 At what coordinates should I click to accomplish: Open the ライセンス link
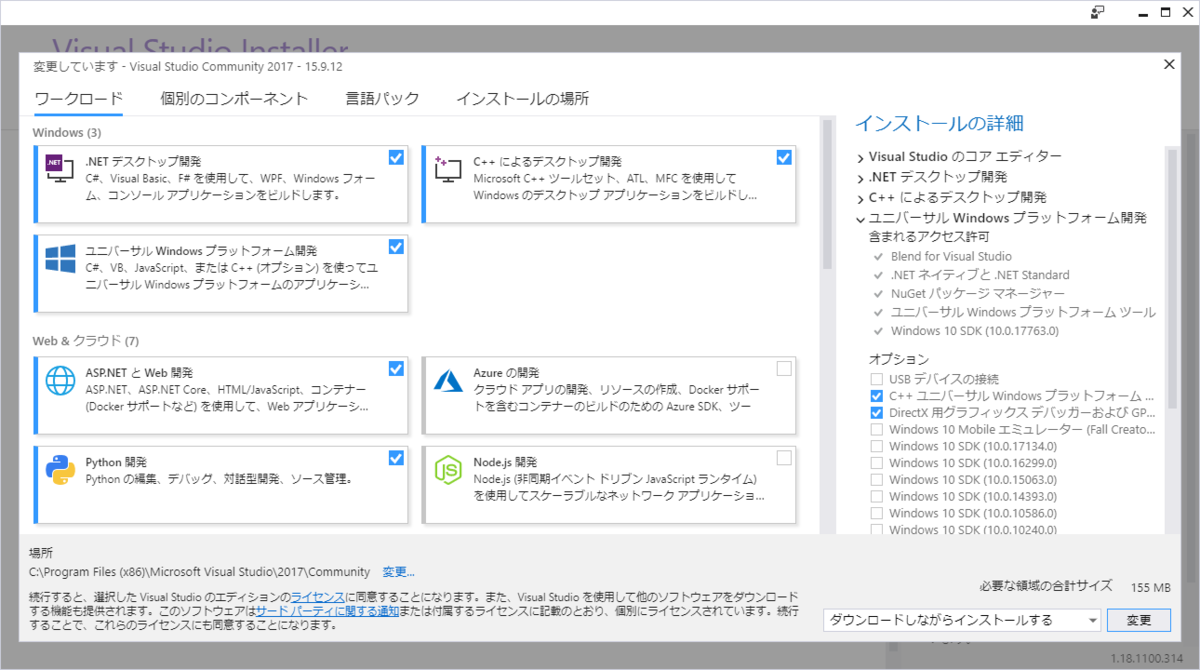(316, 596)
